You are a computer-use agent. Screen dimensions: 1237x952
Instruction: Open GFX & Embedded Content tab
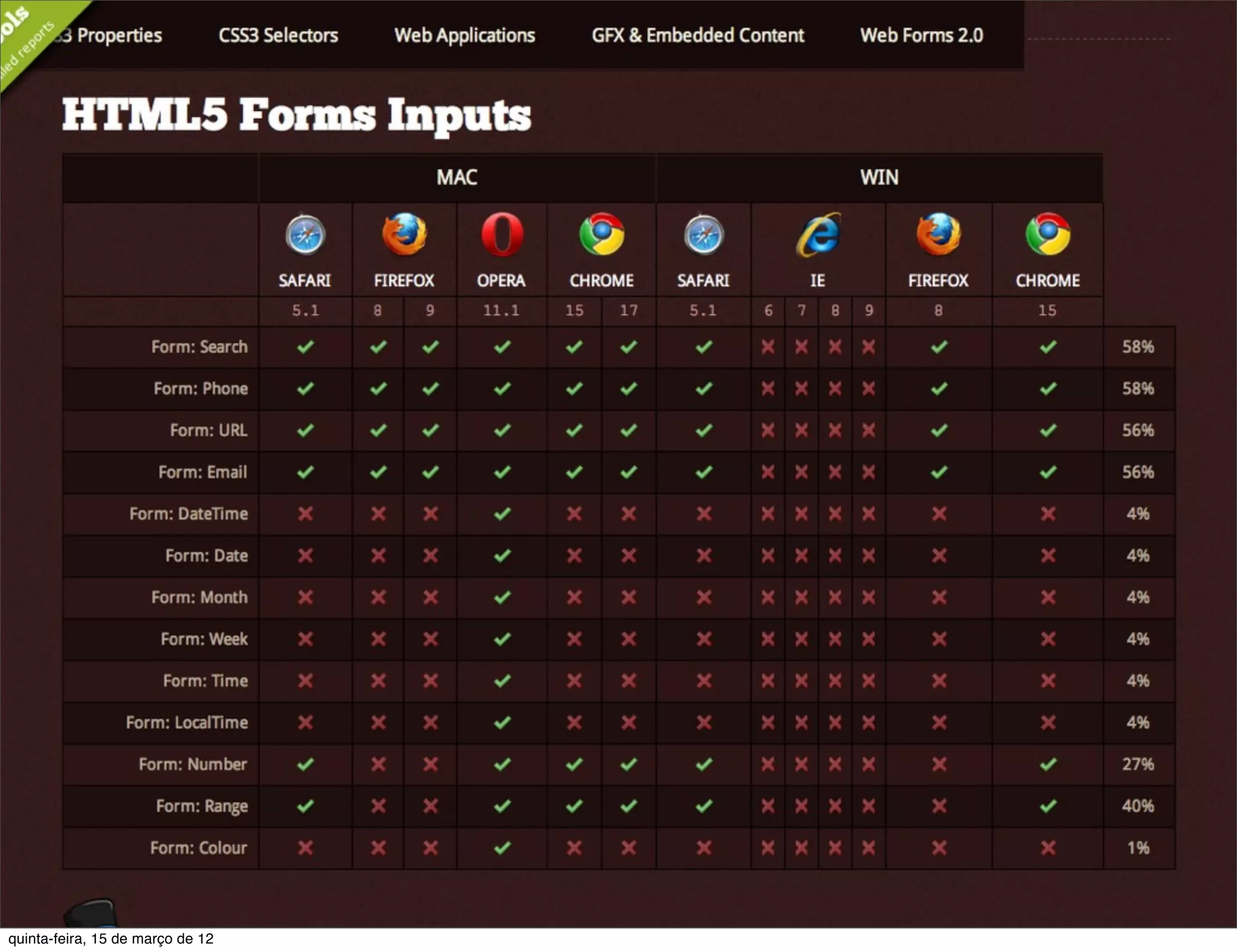698,36
